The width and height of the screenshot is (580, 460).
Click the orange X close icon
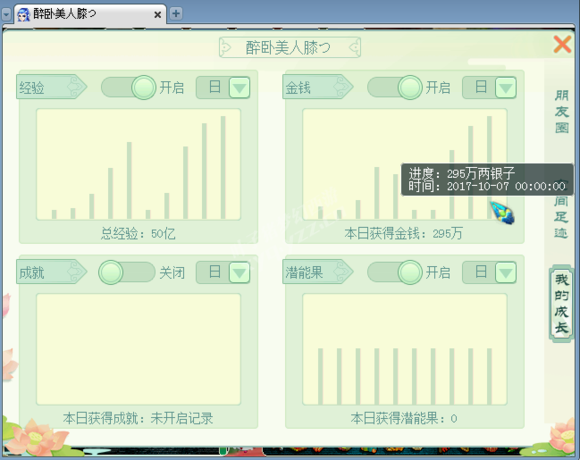click(562, 44)
